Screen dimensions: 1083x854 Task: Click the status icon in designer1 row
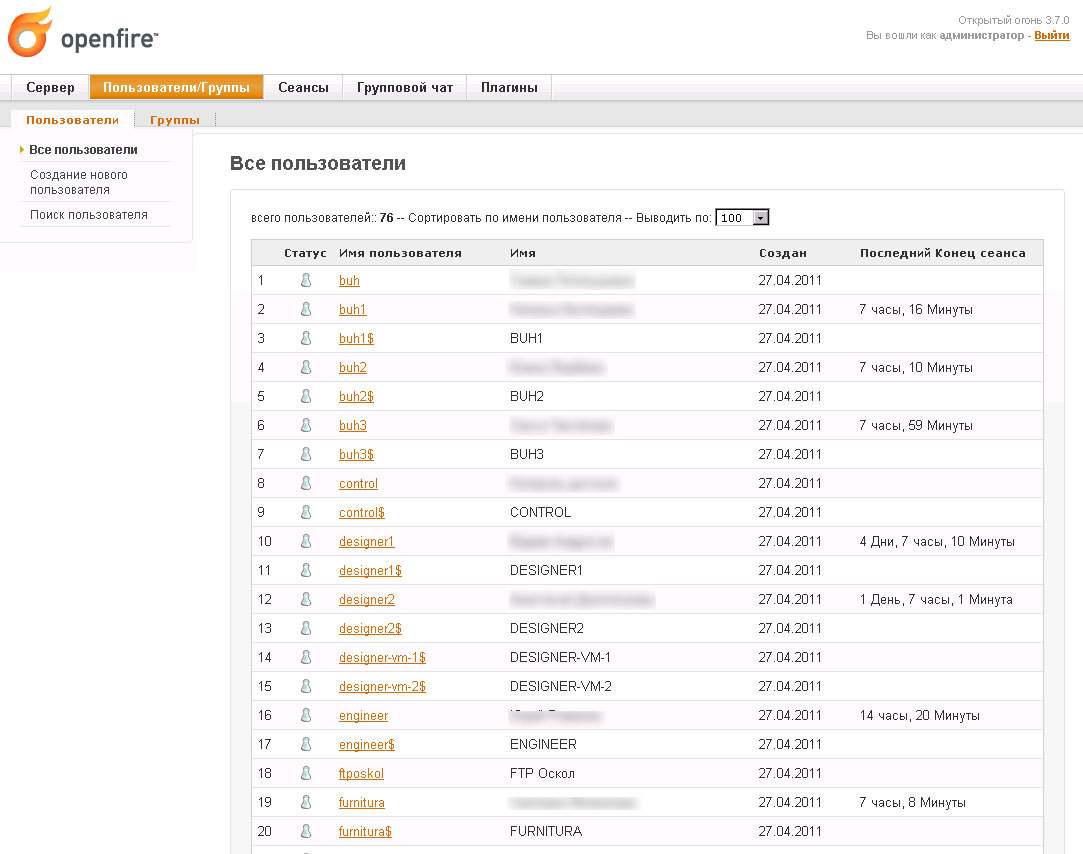(306, 542)
